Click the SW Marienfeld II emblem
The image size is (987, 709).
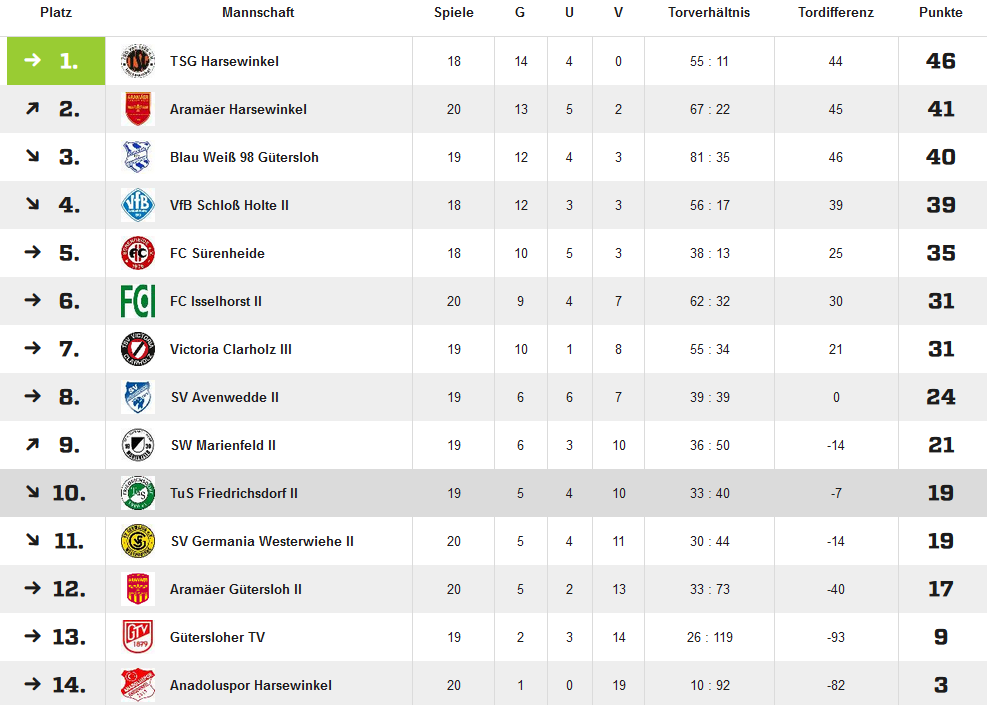[x=138, y=445]
